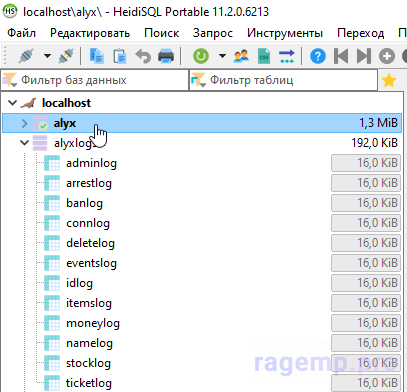Click the 16,0 KiB size bar of idlog
Screen dimensions: 407x392
(x=366, y=283)
